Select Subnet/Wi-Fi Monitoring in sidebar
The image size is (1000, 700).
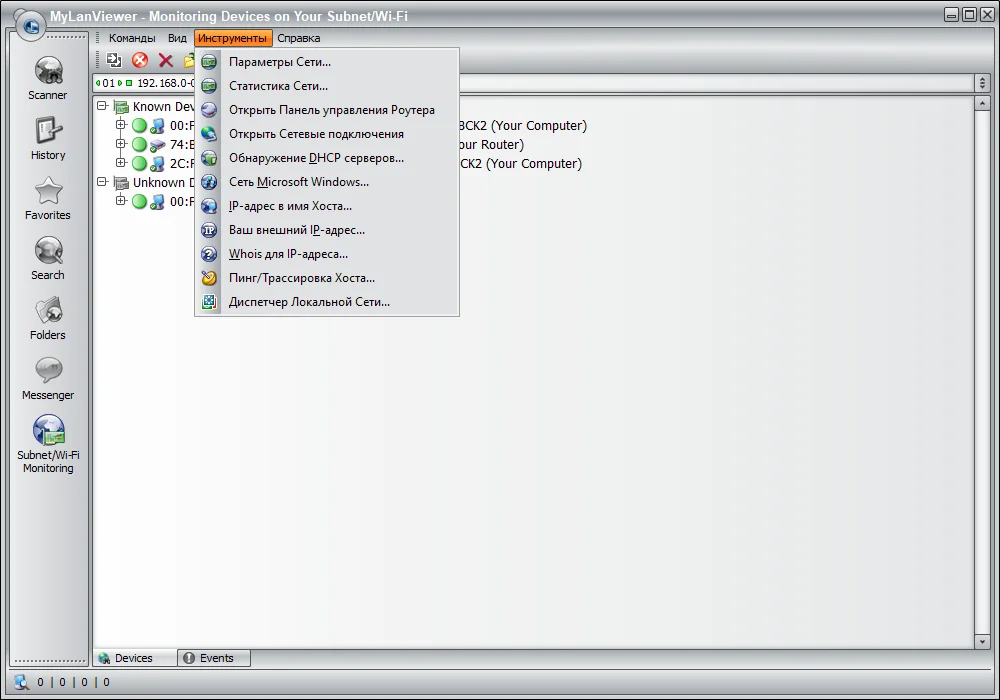(x=48, y=444)
